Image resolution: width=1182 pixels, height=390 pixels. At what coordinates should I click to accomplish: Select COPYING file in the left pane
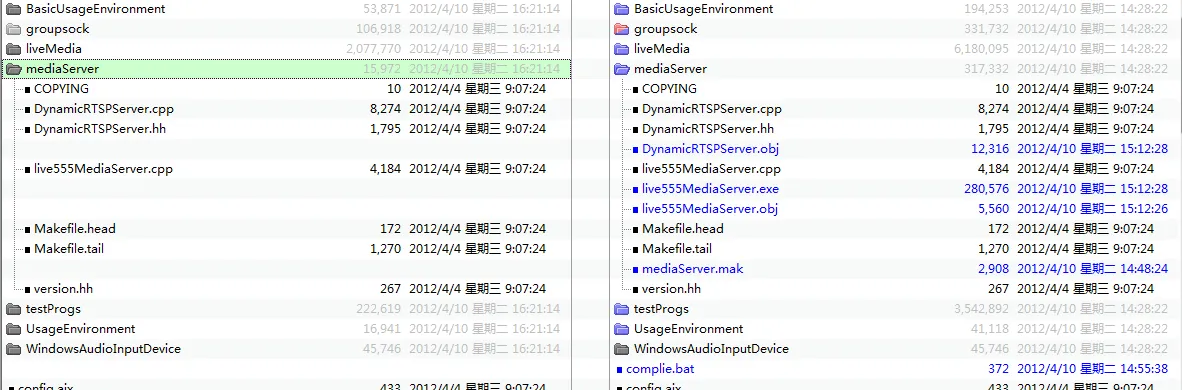(x=61, y=88)
